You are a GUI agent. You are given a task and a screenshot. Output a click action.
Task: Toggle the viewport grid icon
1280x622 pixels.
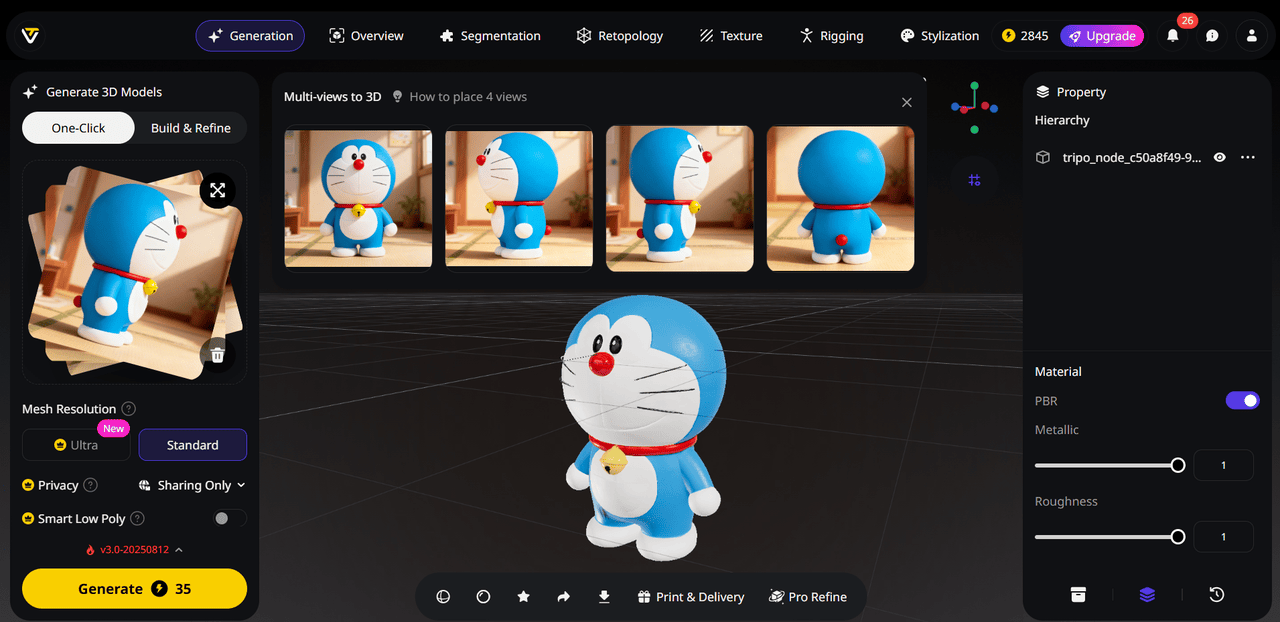pos(974,180)
